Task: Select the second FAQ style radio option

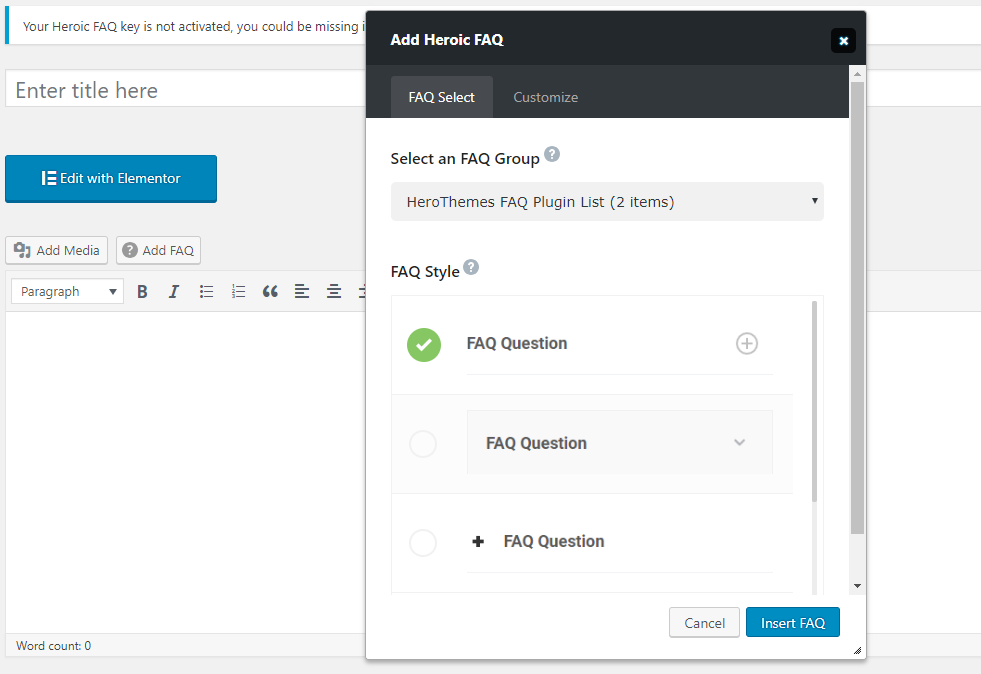Action: point(423,444)
